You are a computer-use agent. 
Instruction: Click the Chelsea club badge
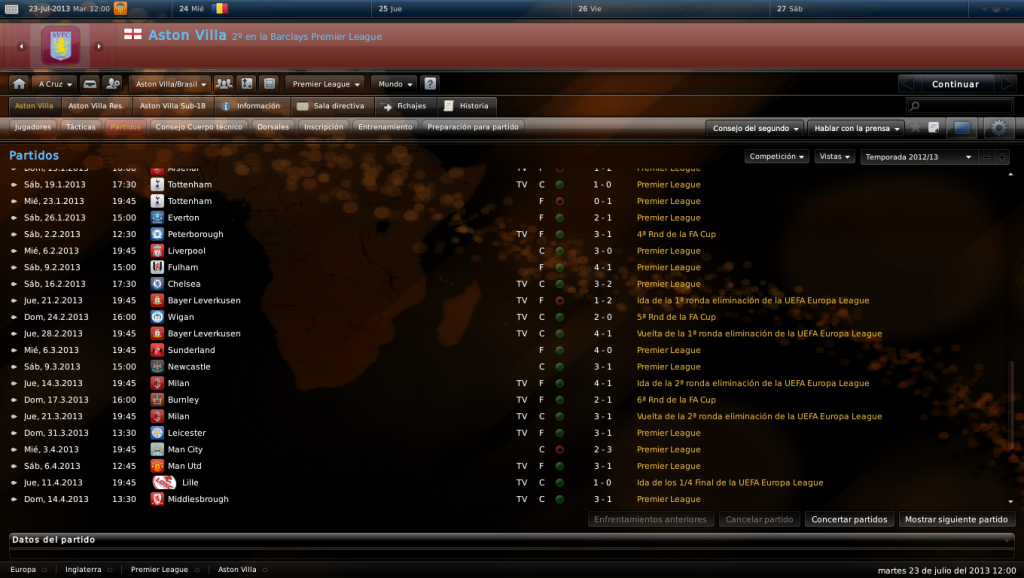[157, 284]
